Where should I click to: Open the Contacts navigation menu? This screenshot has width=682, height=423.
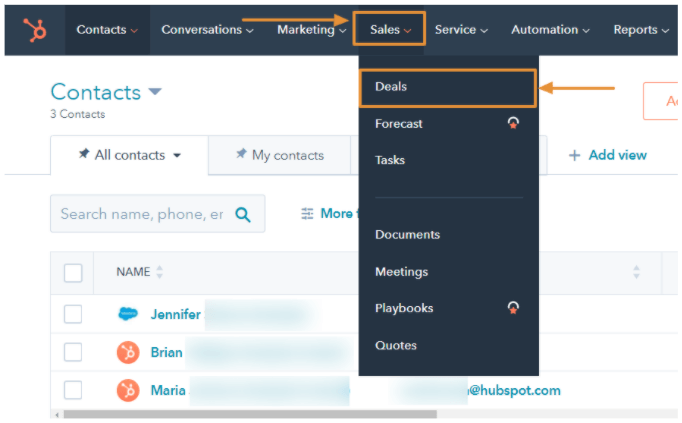(107, 30)
